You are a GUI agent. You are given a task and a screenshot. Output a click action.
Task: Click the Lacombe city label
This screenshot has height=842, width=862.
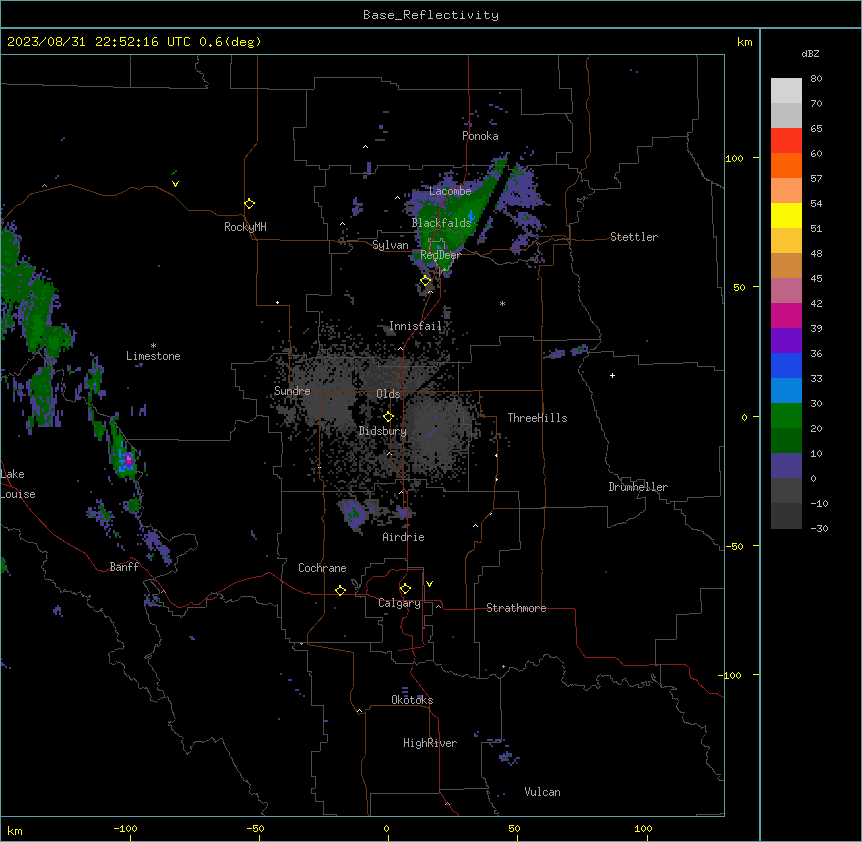[450, 191]
